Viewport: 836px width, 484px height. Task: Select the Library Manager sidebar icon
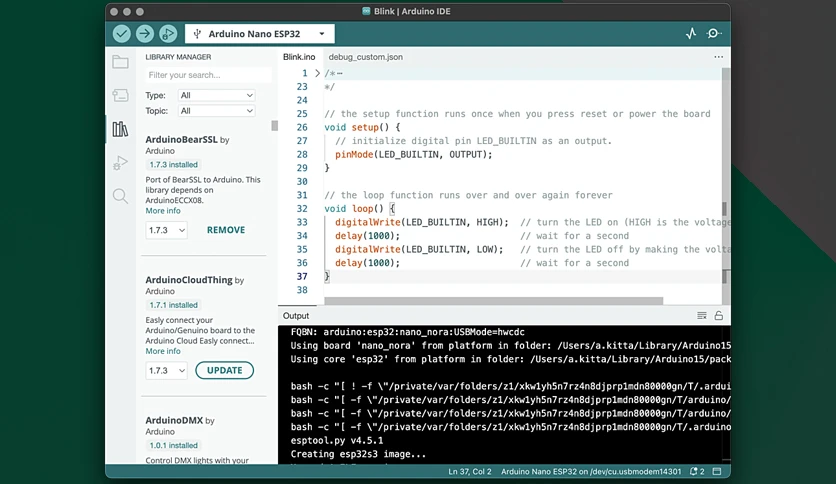120,129
